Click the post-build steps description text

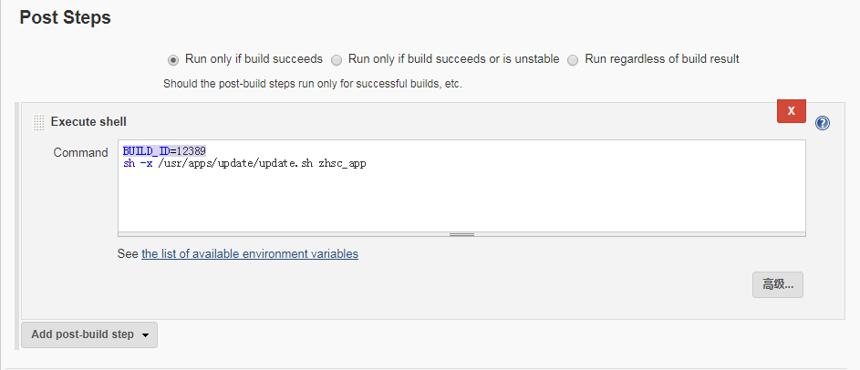coord(313,85)
